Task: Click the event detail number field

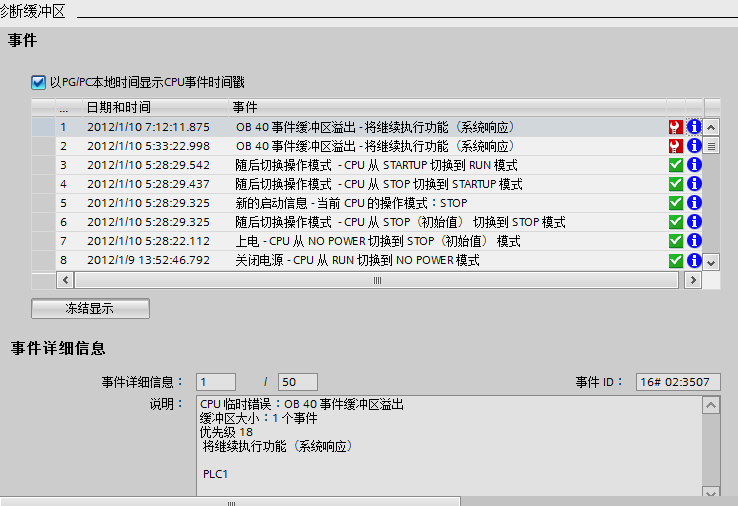Action: click(216, 382)
